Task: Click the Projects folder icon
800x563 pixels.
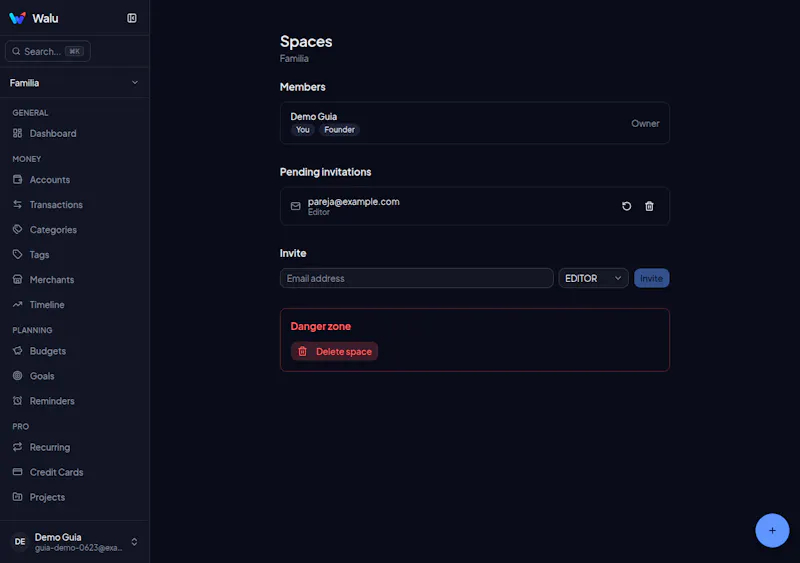Action: pos(17,497)
